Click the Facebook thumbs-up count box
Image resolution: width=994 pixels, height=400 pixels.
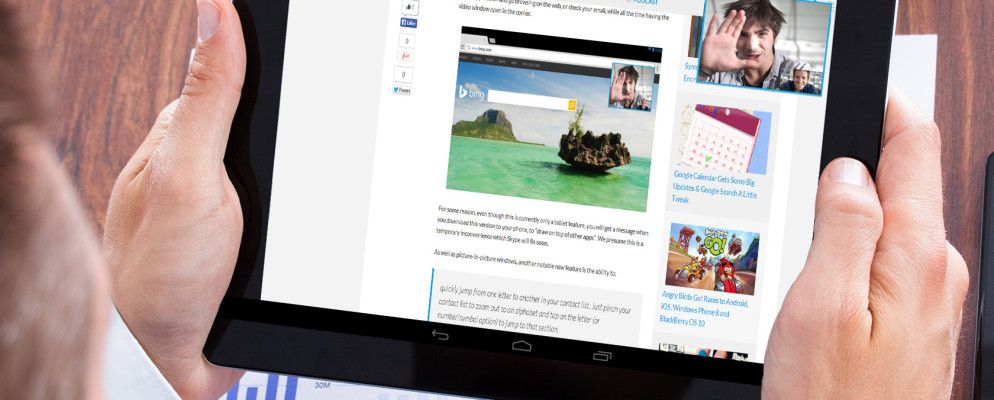click(x=410, y=7)
